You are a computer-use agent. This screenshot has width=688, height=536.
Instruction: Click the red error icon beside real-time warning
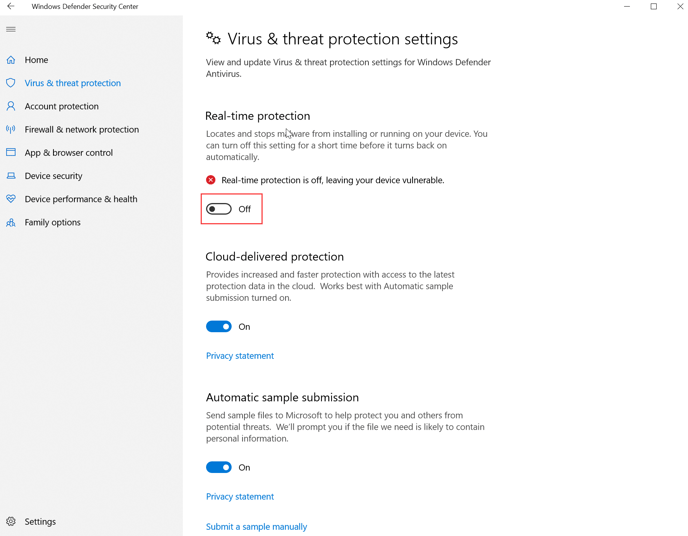(211, 180)
